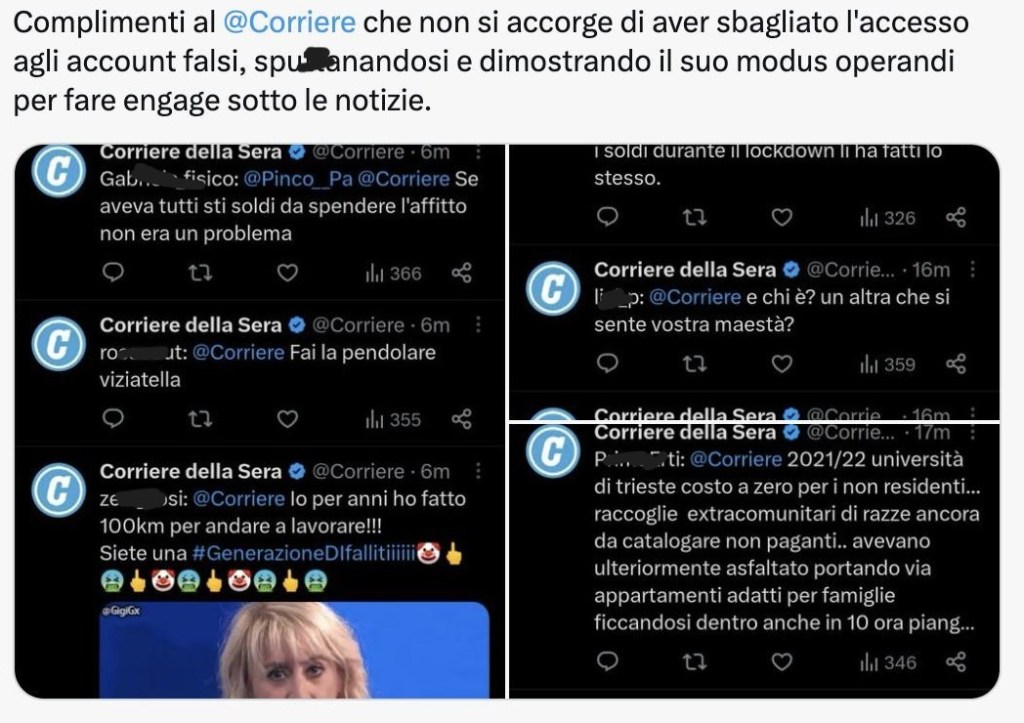This screenshot has width=1024, height=723.
Task: Open Corriere avatar beside the 'viziatella' tweet
Action: click(59, 344)
